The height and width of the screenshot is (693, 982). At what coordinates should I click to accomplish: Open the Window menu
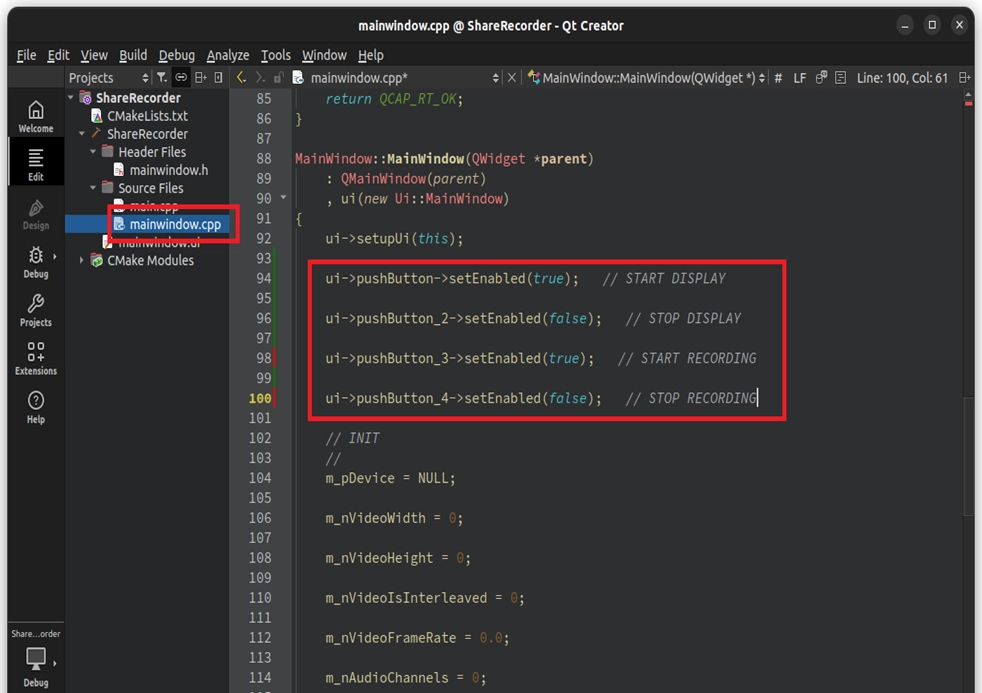pos(324,55)
